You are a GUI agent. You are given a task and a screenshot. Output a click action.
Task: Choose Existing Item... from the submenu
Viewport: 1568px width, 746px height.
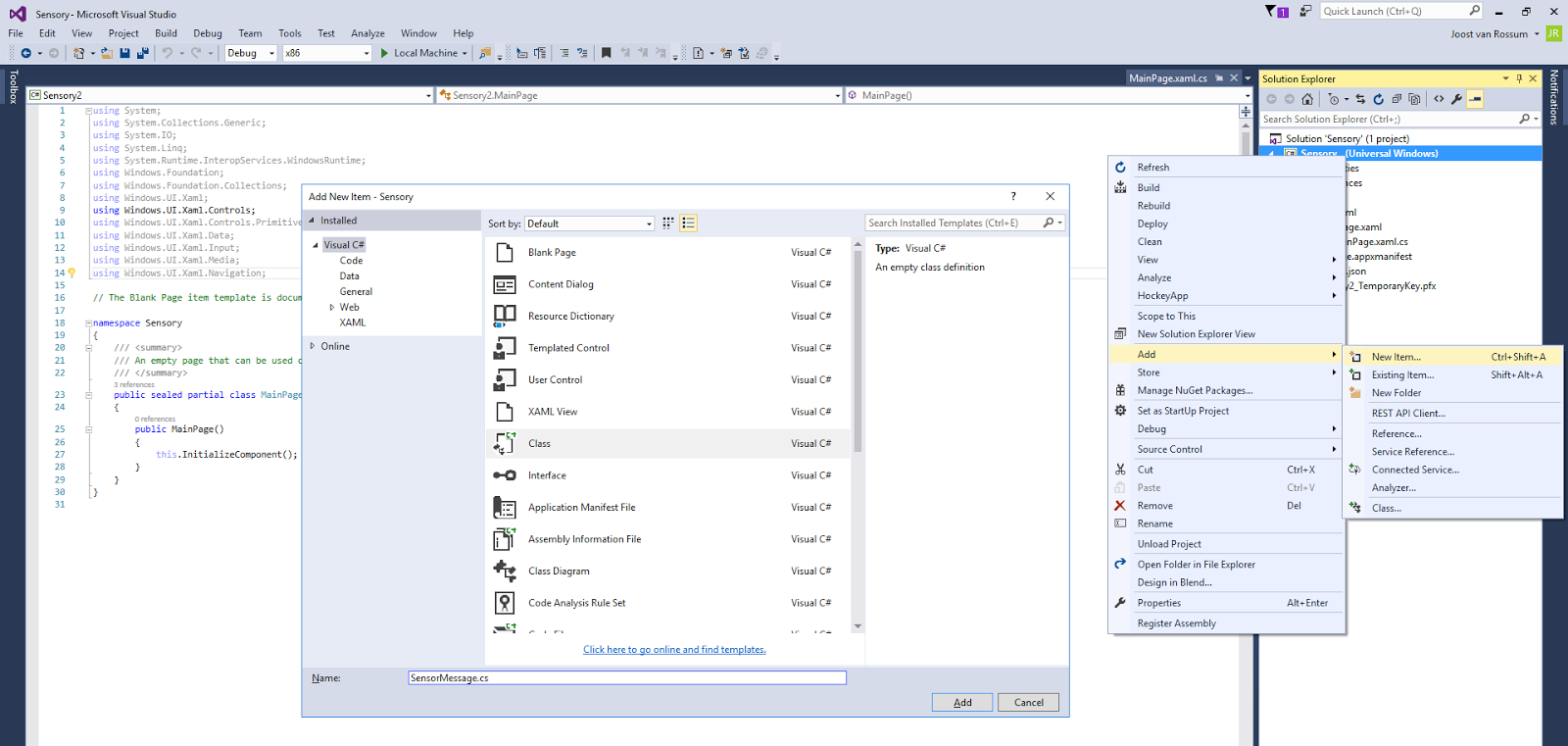tap(1452, 374)
